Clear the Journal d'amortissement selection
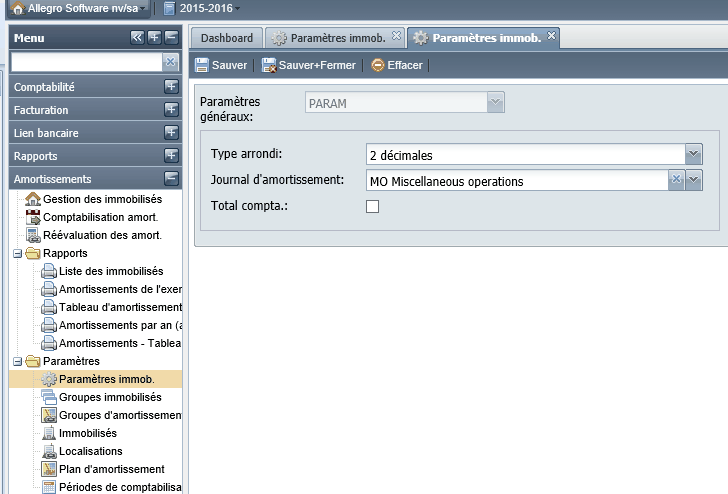The width and height of the screenshot is (728, 494). pos(676,180)
